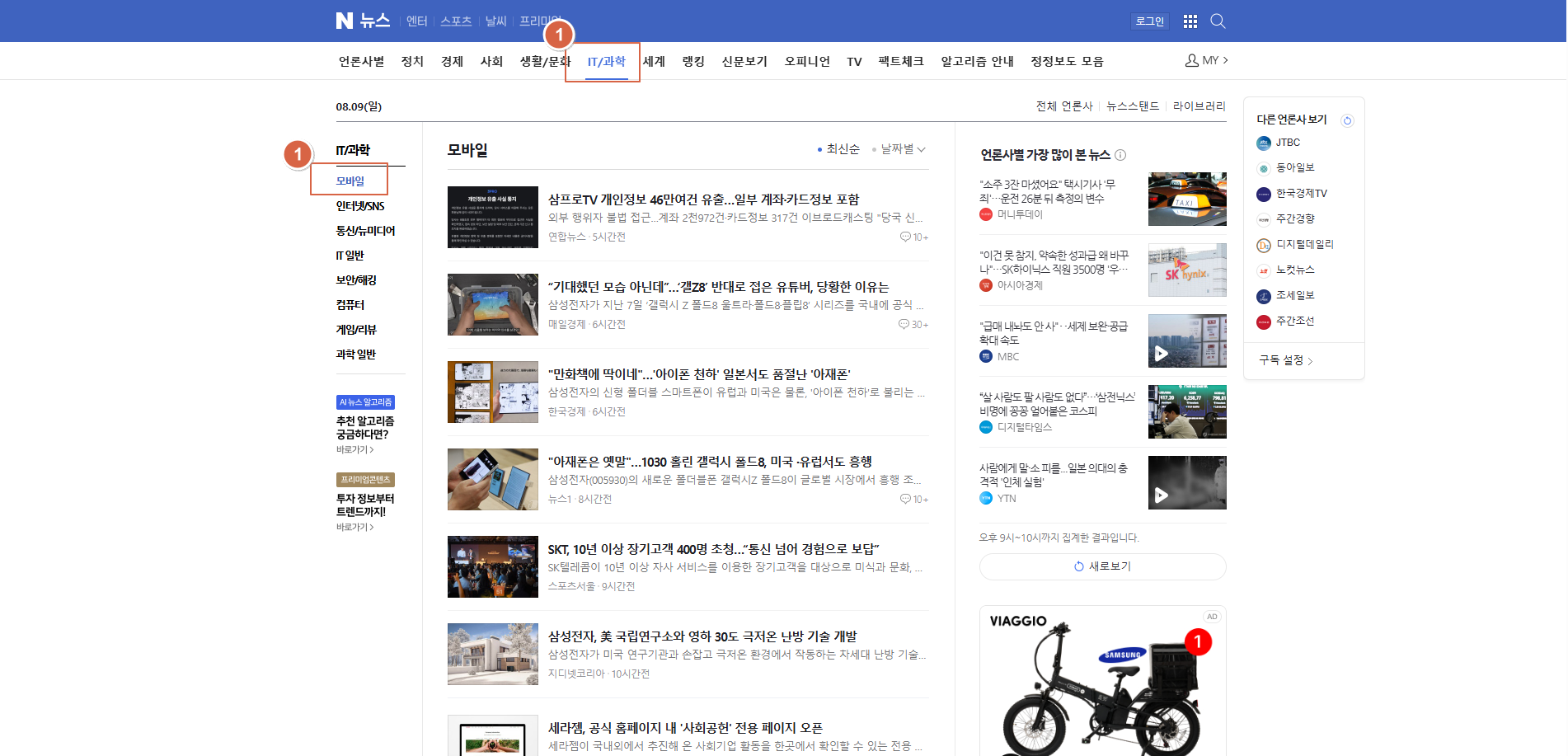This screenshot has width=1568, height=756.
Task: Open headline 만화책에 딱이네 아재폰 article
Action: coord(699,374)
